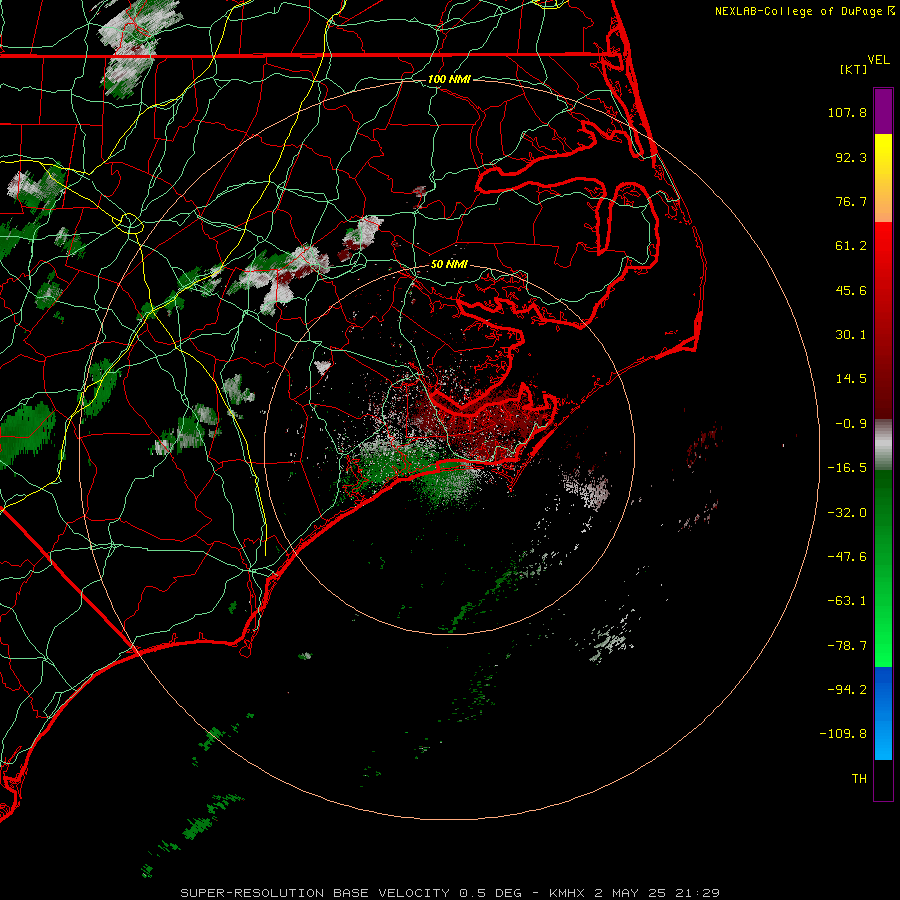Click the -47.6 legend value
The image size is (900, 900).
(847, 557)
